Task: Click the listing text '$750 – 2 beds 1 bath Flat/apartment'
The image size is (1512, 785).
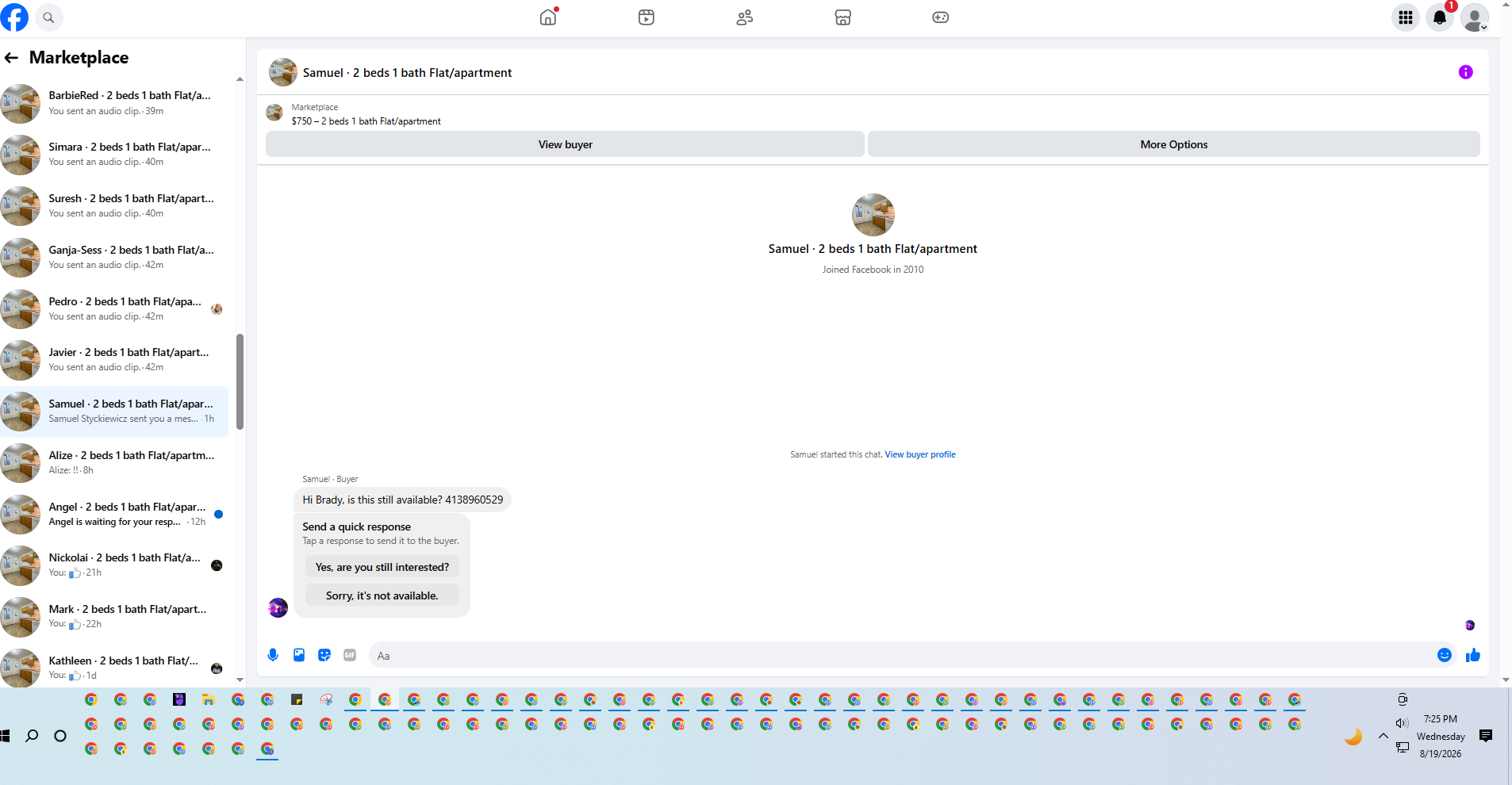Action: 366,121
